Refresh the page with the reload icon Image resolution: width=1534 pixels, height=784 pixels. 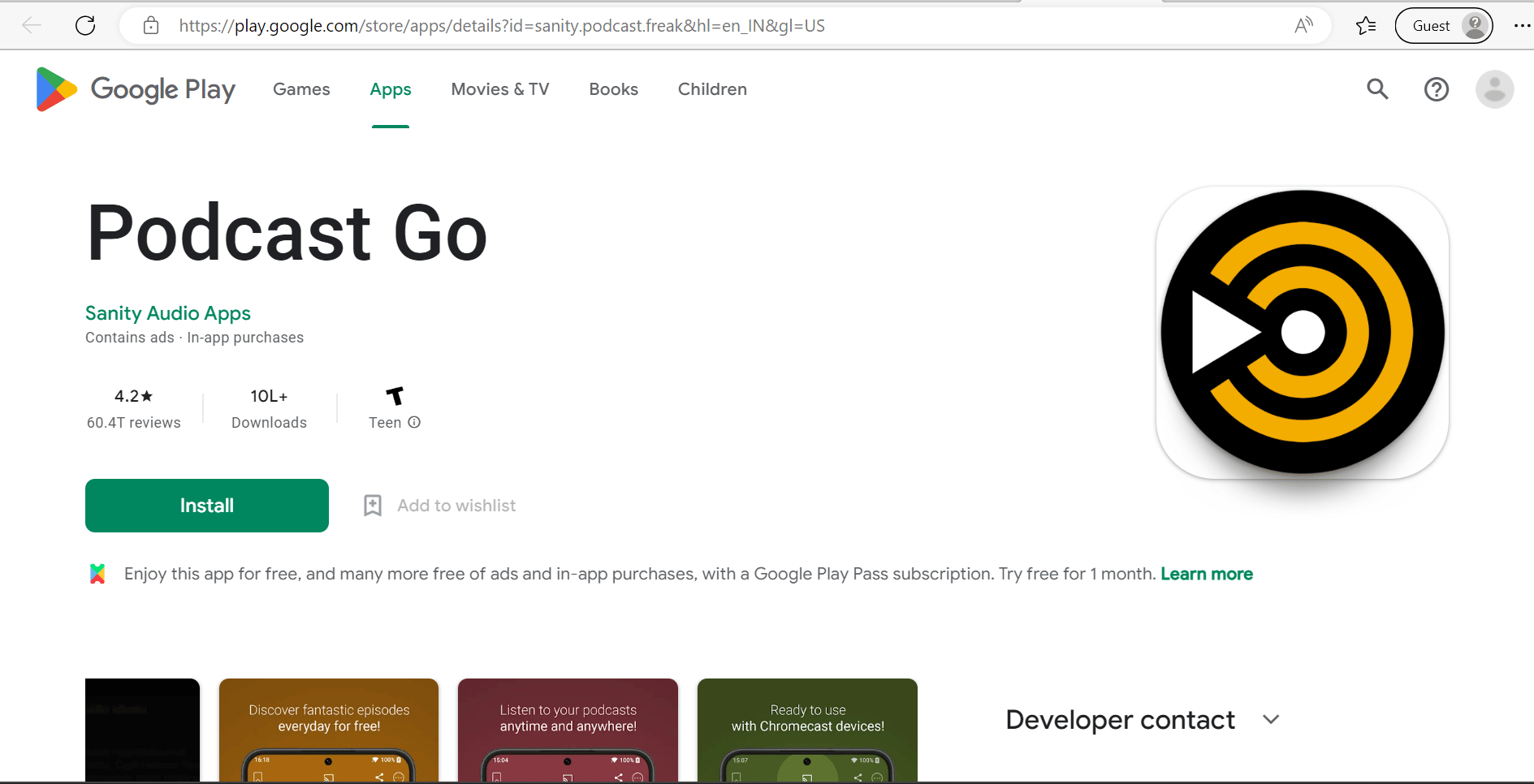[85, 26]
